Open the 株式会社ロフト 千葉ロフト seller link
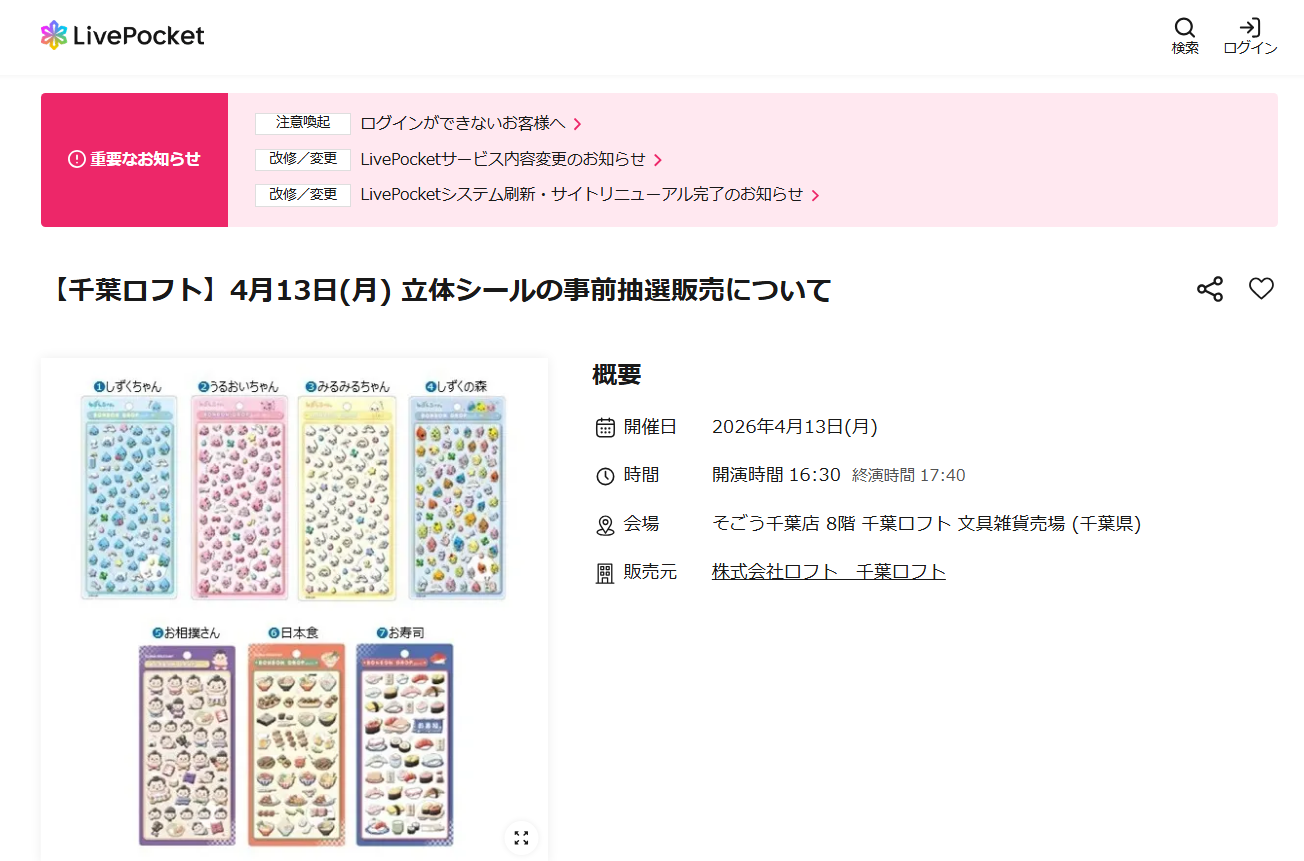1304x861 pixels. (x=829, y=572)
